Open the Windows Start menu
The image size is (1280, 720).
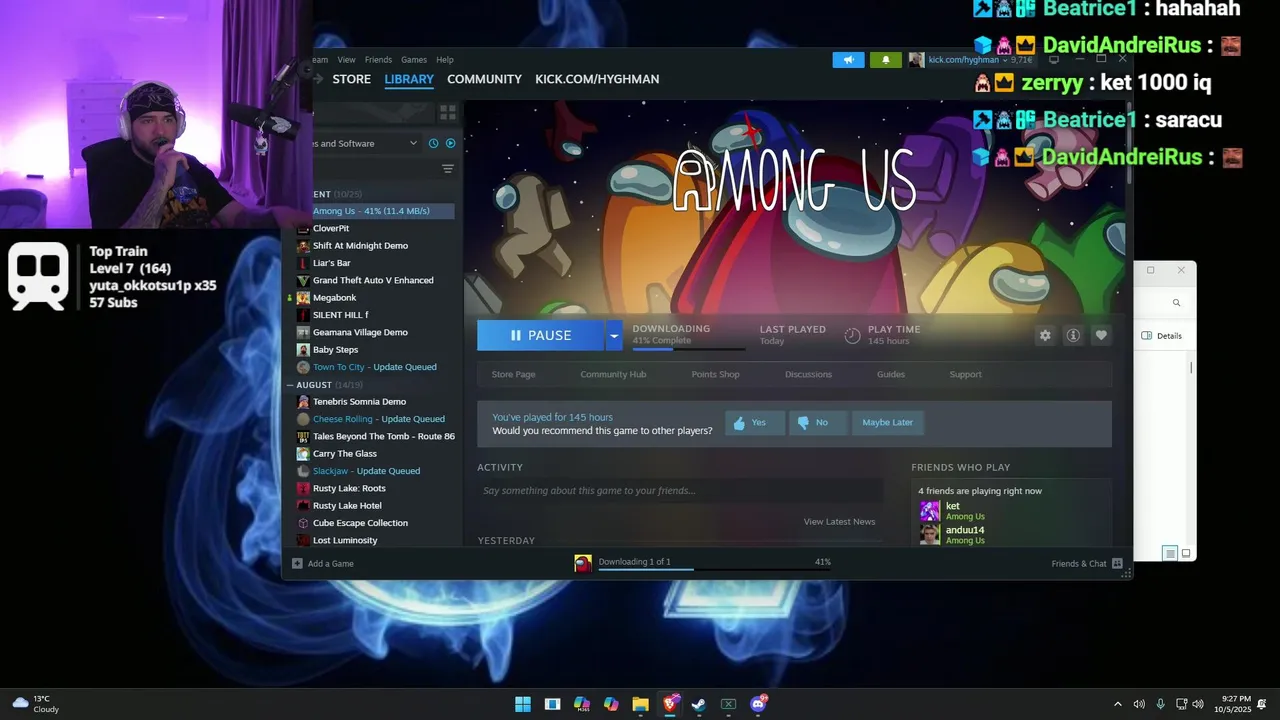(523, 704)
